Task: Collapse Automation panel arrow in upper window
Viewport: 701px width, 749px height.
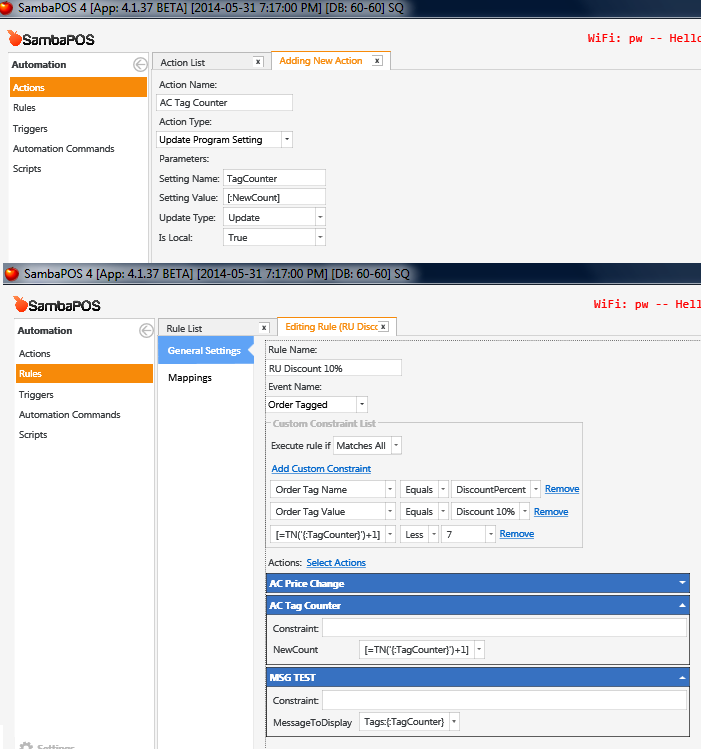Action: pyautogui.click(x=140, y=64)
